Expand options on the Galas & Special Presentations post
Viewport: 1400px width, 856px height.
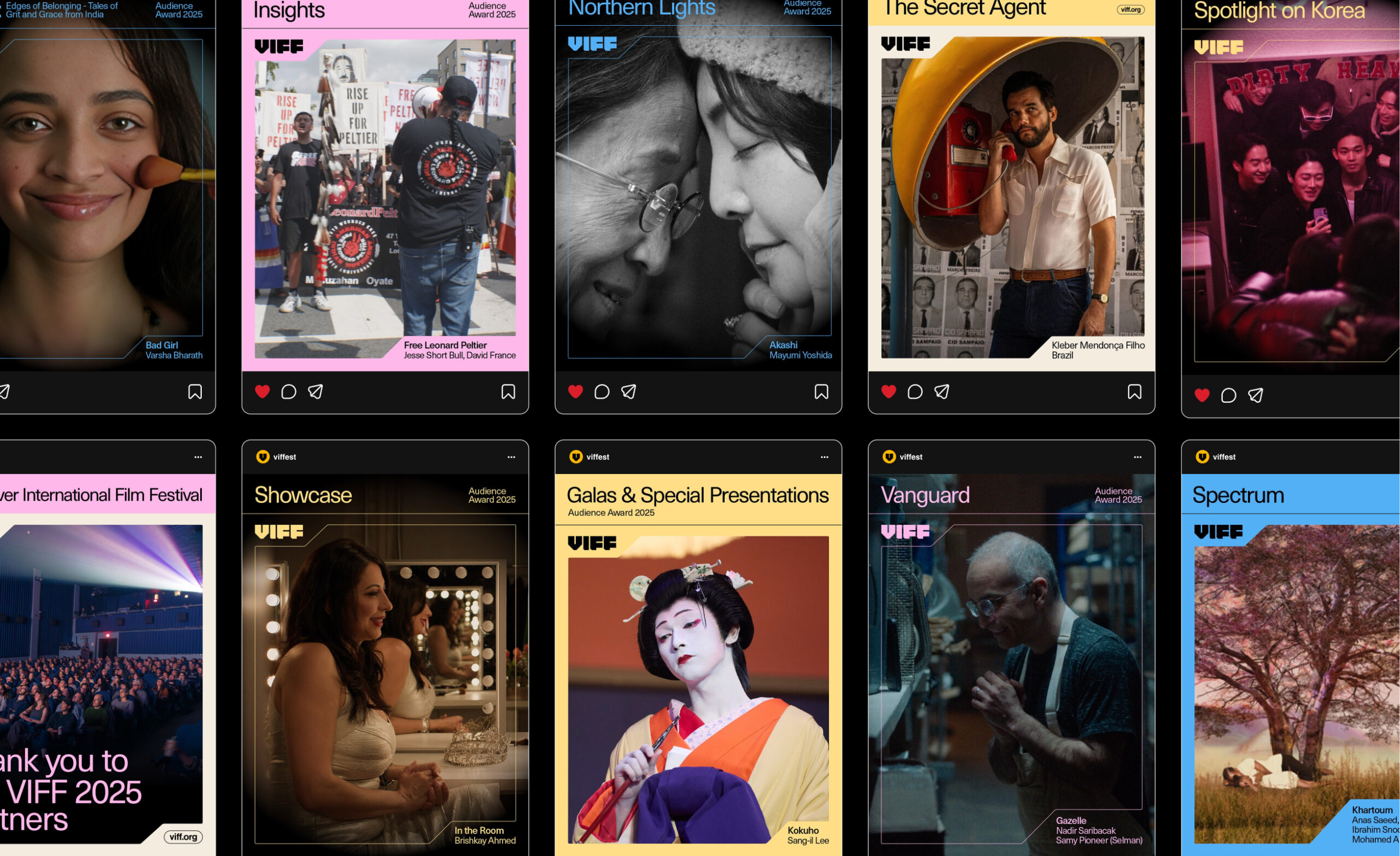tap(824, 456)
